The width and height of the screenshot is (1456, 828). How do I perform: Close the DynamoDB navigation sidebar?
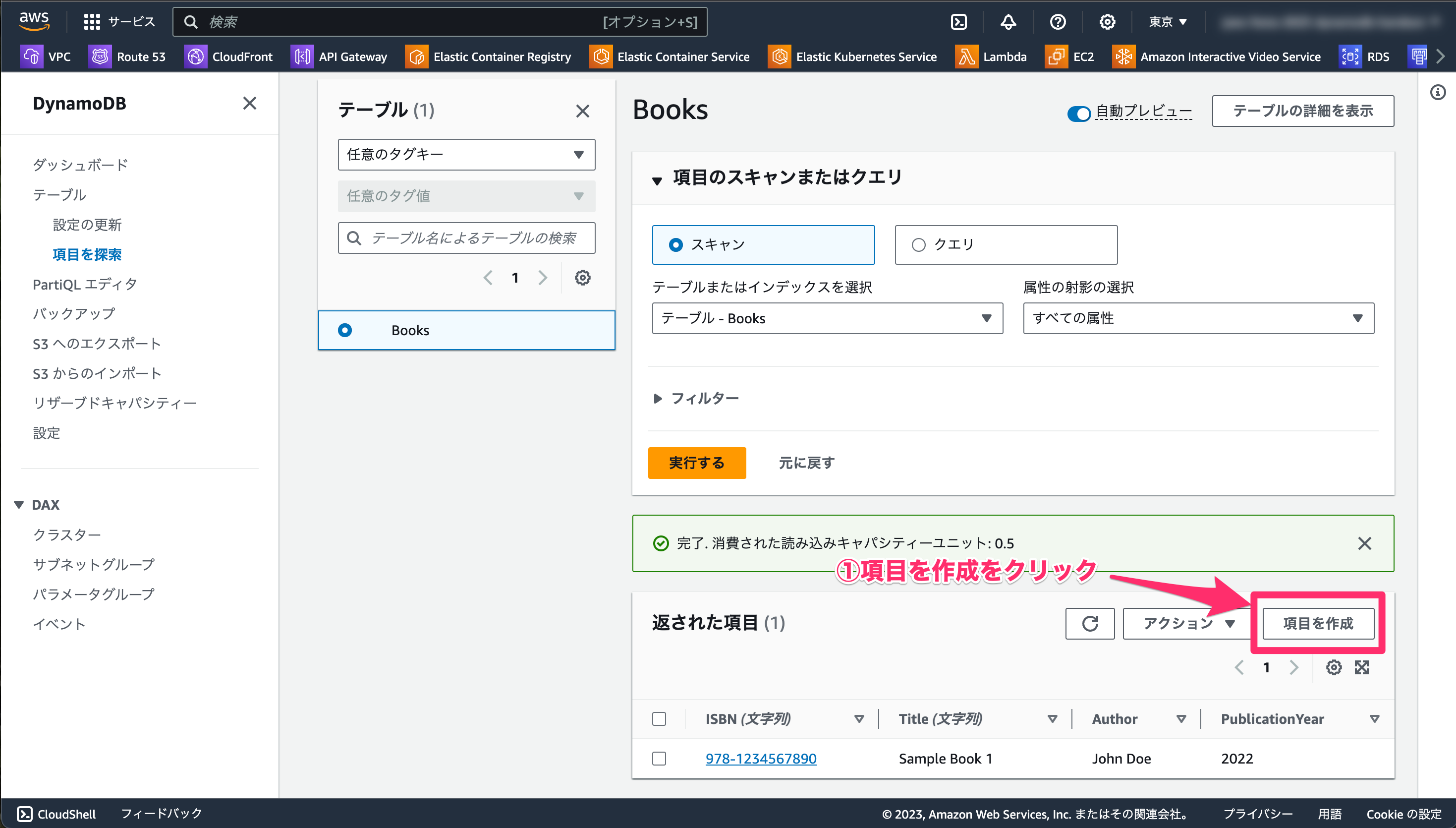pyautogui.click(x=249, y=103)
